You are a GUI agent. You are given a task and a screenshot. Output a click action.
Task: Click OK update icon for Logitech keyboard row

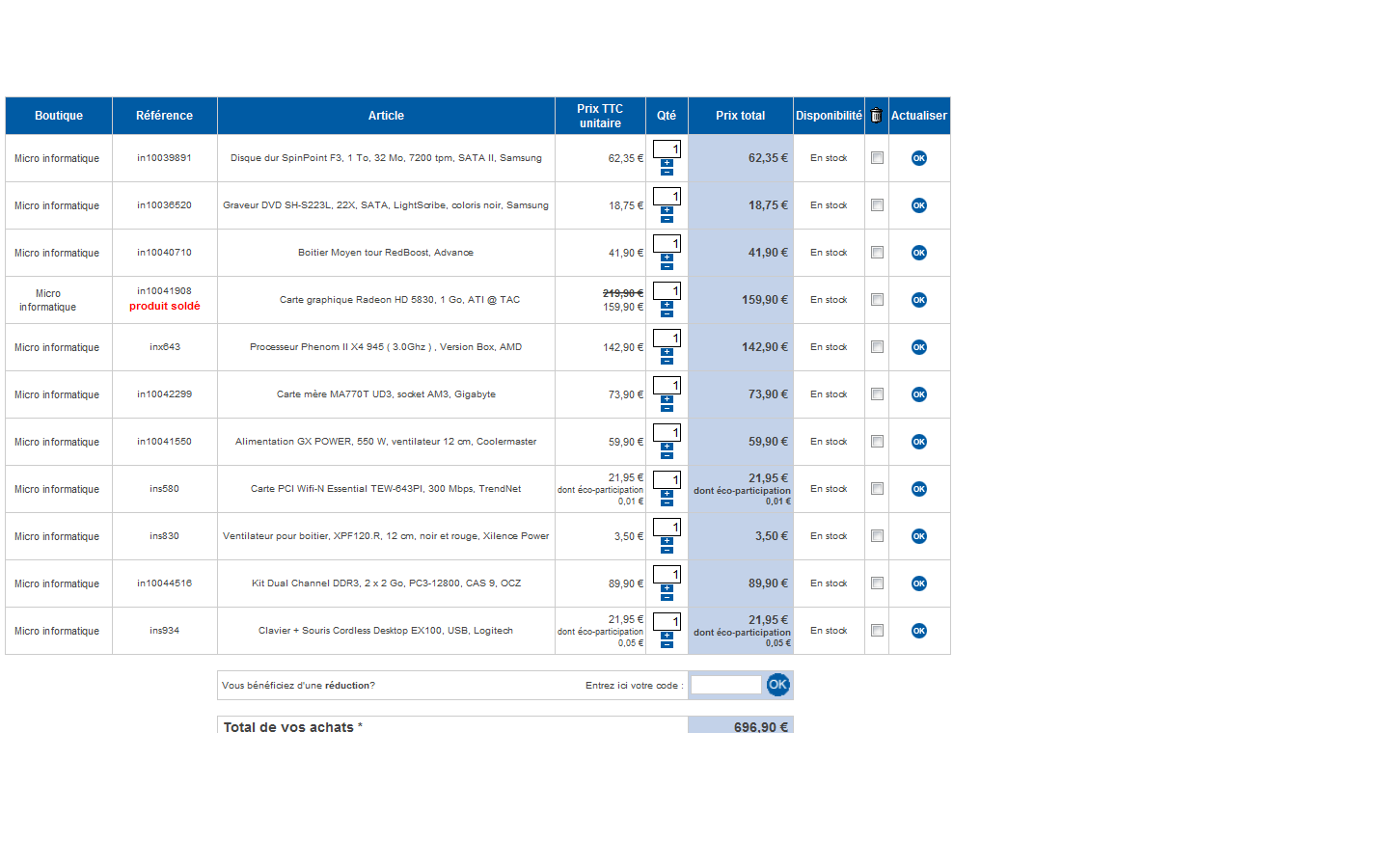point(918,631)
